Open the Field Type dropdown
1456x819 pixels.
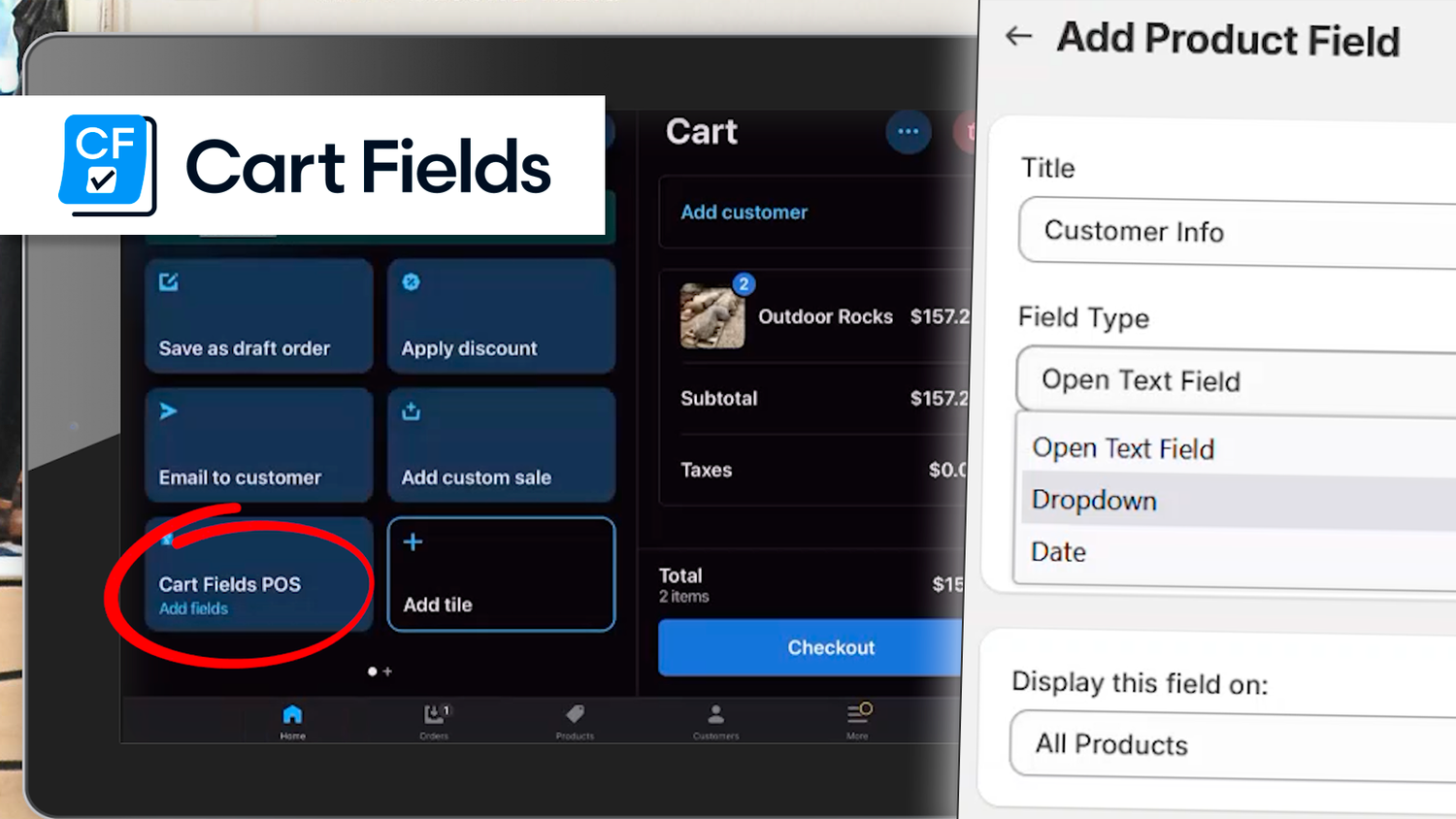coord(1236,380)
